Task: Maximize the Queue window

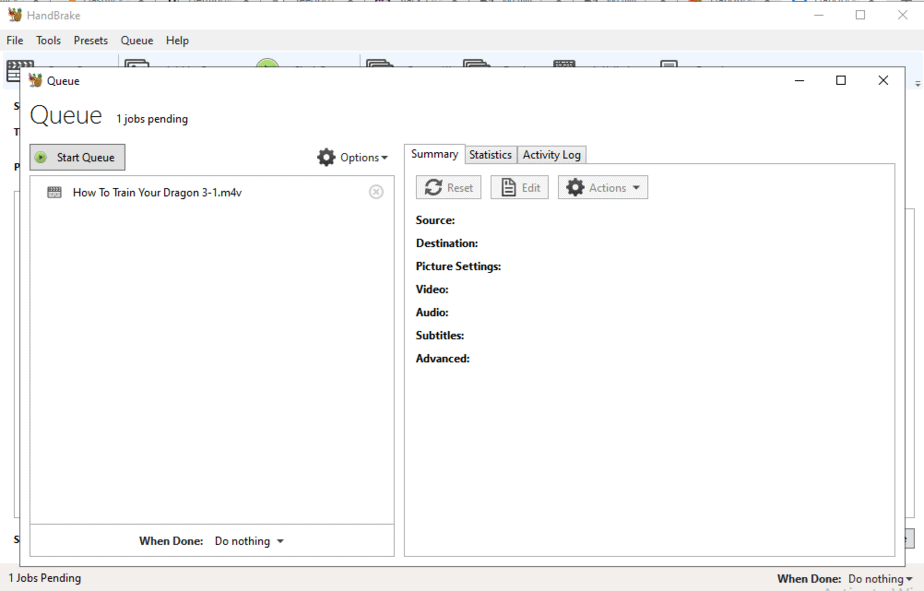Action: (841, 81)
